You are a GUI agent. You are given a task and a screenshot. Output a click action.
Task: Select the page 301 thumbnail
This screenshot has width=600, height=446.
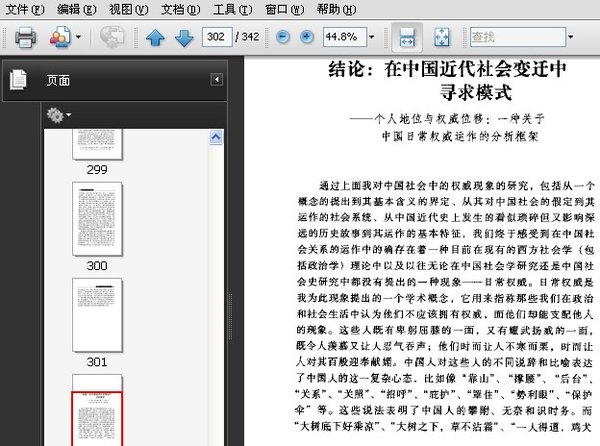(x=96, y=313)
